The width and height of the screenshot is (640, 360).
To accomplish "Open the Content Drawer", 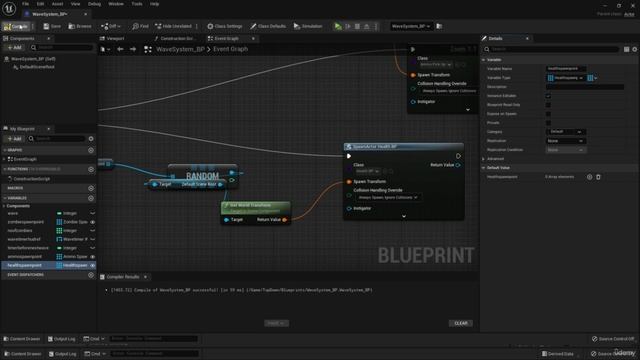I will (22, 339).
